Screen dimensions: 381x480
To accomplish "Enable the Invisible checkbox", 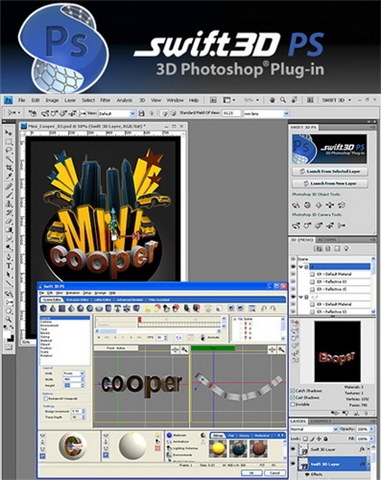I will (292, 404).
